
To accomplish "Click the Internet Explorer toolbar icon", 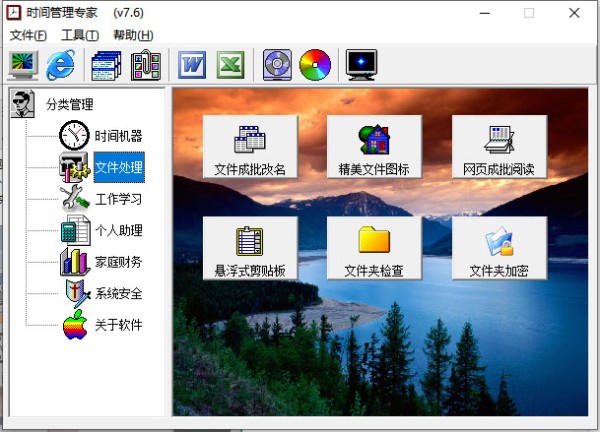I will coord(60,65).
